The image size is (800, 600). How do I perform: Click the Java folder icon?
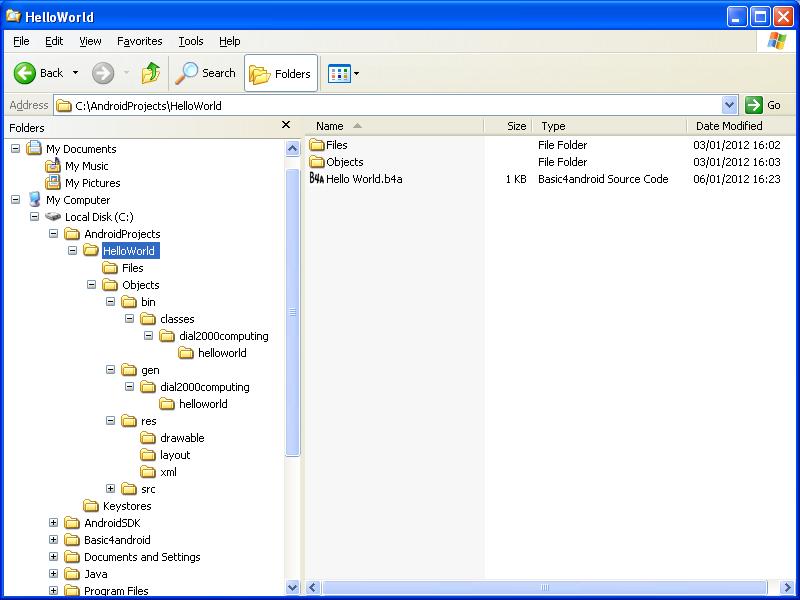tap(72, 574)
